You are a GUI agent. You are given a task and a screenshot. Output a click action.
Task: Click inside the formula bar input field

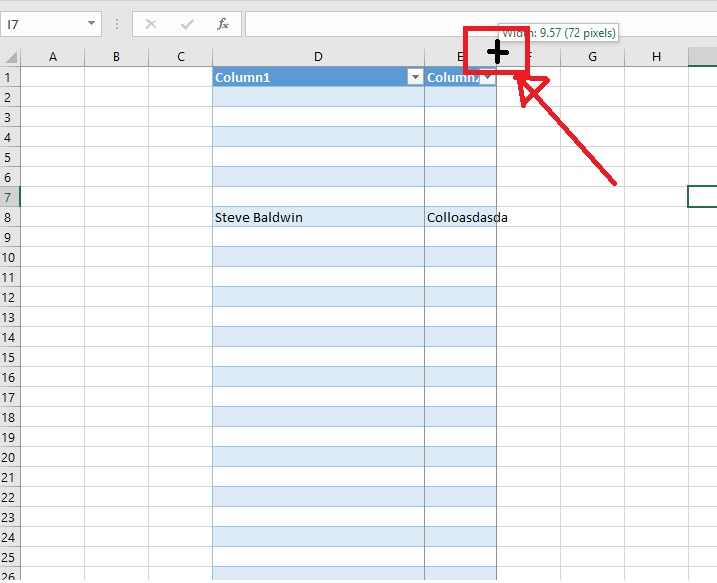point(480,24)
